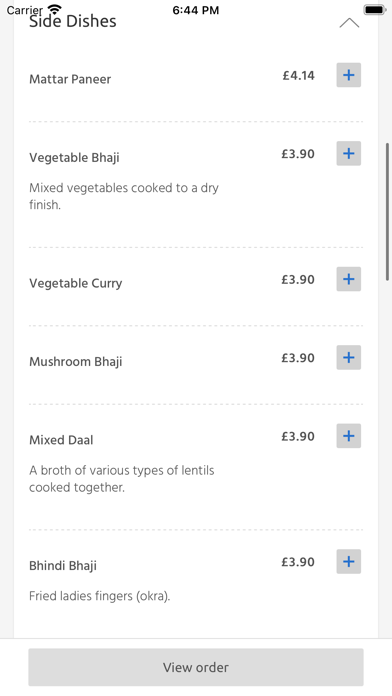Click the £4.14 price of Mattar Paneer
Image resolution: width=392 pixels, height=696 pixels.
tap(299, 75)
